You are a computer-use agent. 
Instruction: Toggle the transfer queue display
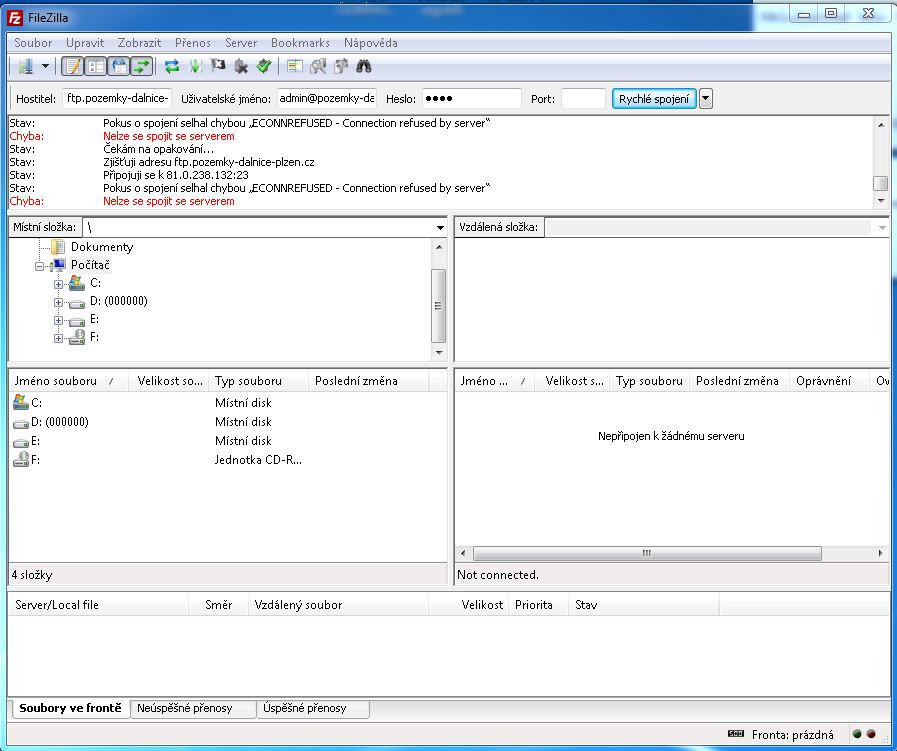tap(142, 66)
